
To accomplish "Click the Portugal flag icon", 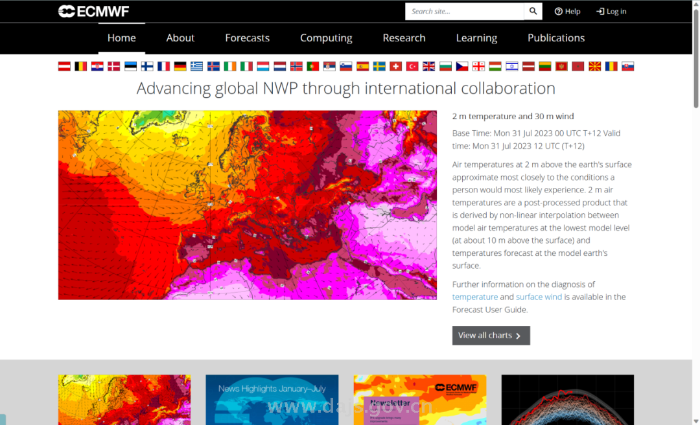I will (313, 67).
